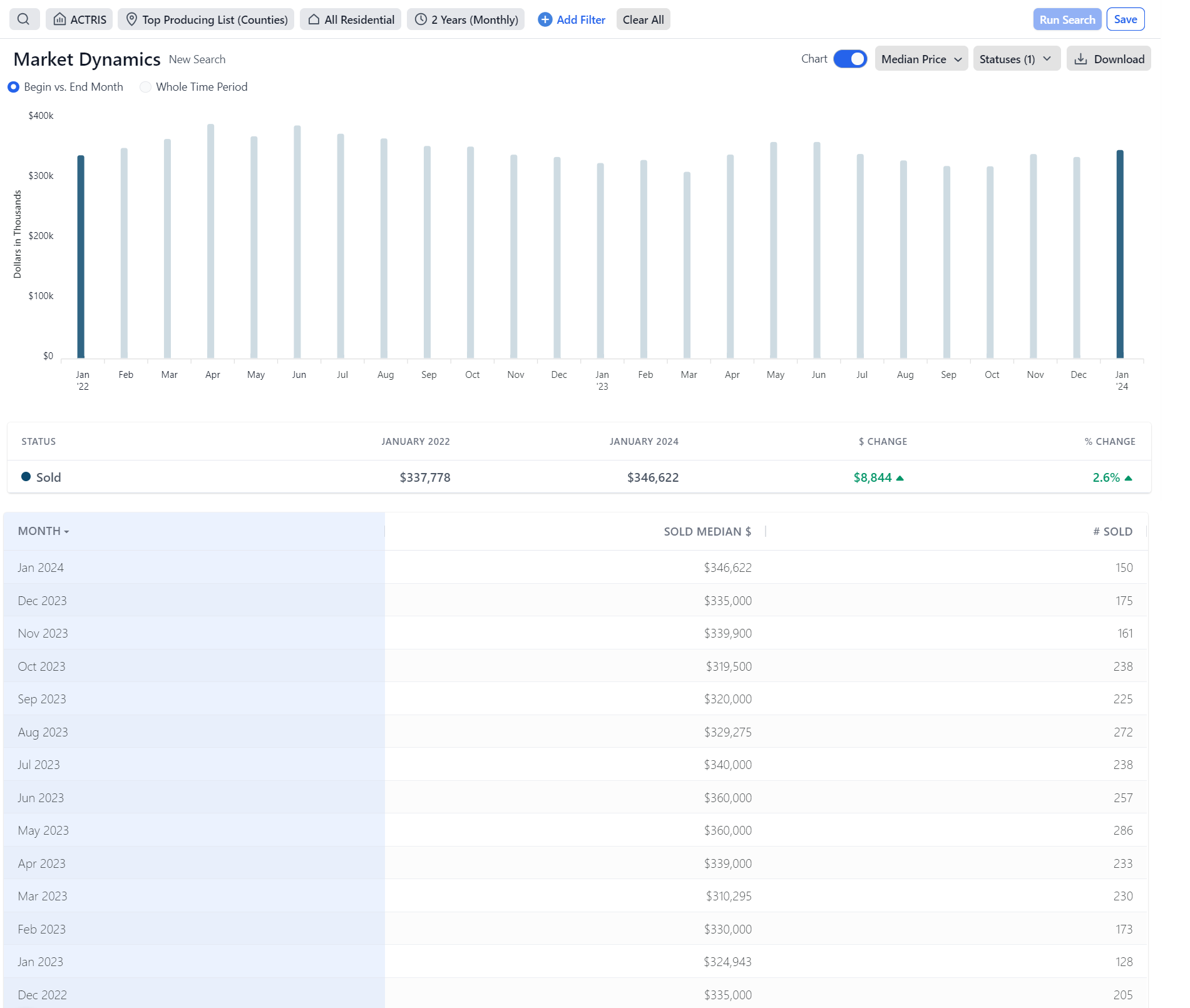Click the MONTH column sort arrow
The width and height of the screenshot is (1190, 1008).
tap(67, 531)
